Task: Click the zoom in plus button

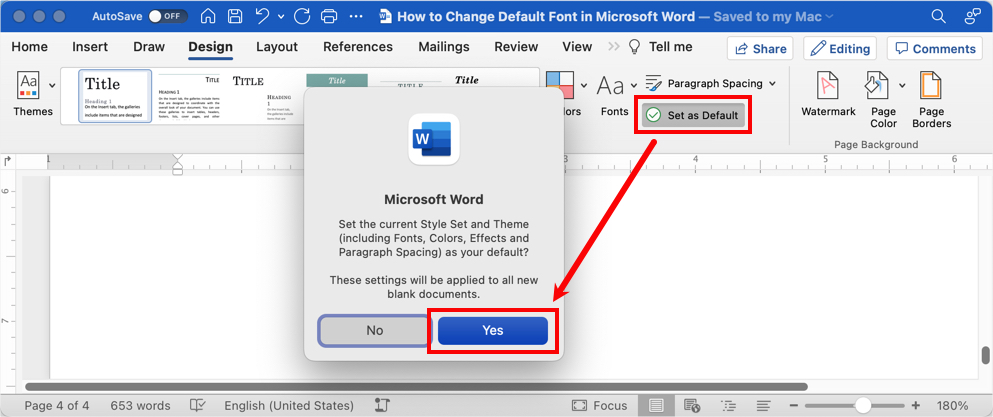Action: [916, 406]
